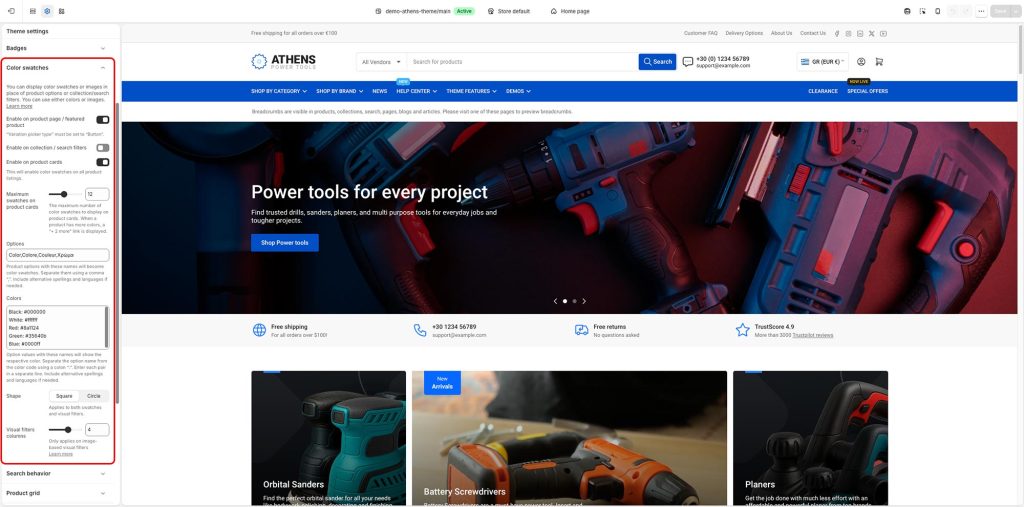Click the Free shipping globe icon
Image resolution: width=1024 pixels, height=507 pixels.
pos(259,330)
